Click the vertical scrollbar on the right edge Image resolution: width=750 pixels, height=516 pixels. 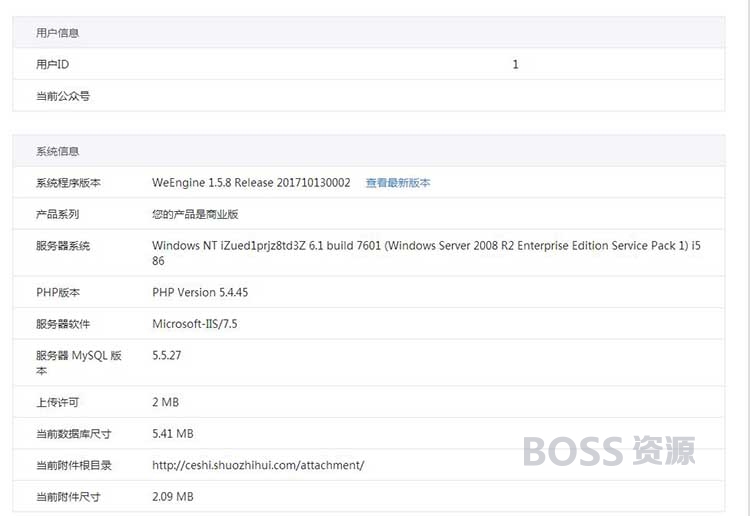[x=747, y=258]
